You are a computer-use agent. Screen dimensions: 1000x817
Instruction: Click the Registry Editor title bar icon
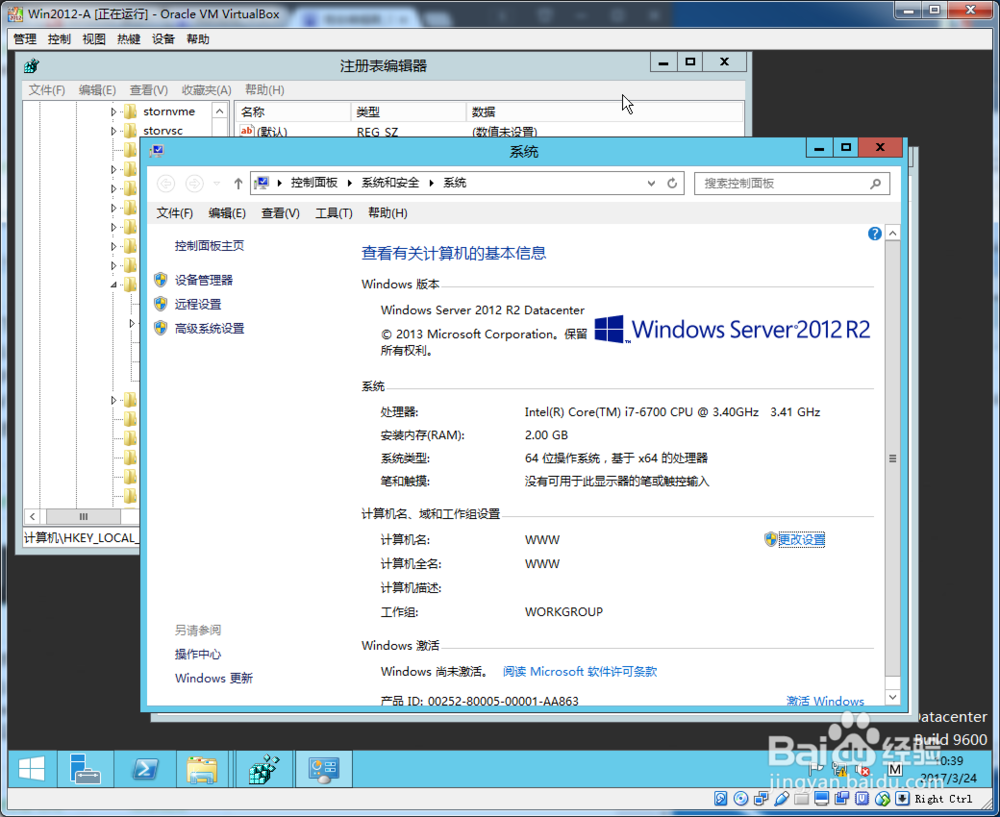tap(31, 65)
